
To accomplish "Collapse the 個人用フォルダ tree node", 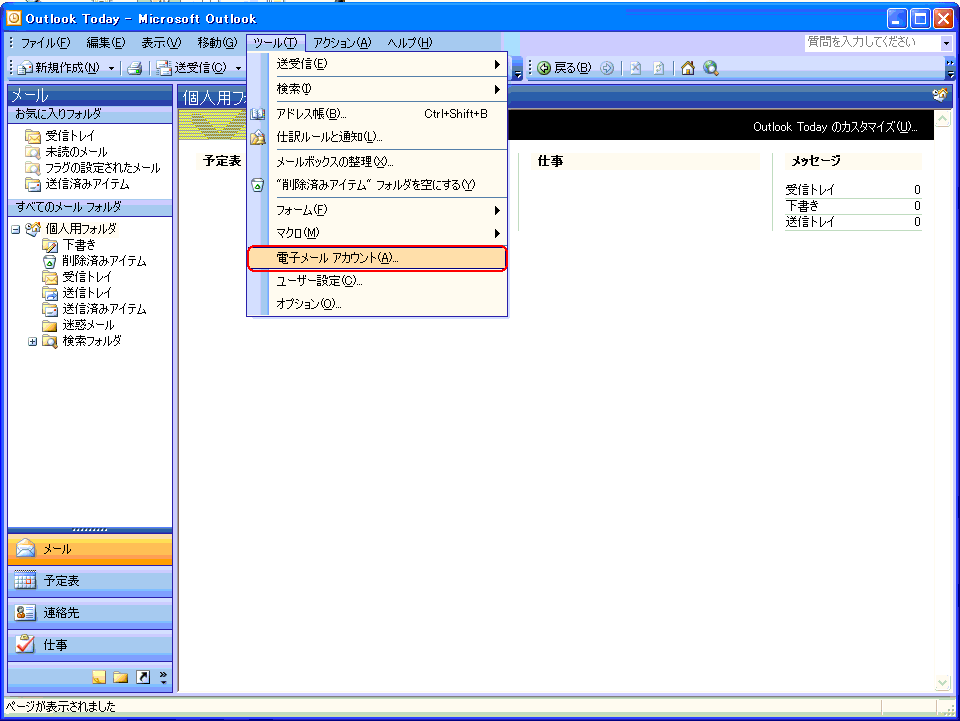I will coord(15,230).
